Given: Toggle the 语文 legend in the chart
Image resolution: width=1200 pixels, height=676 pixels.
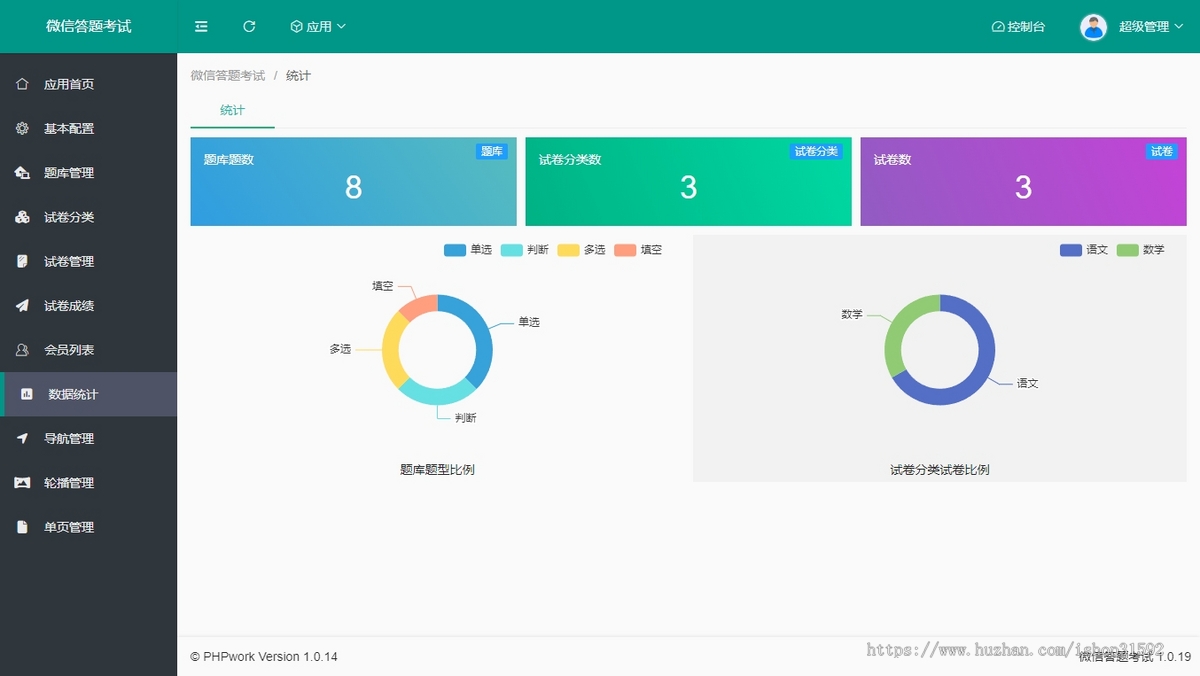Looking at the screenshot, I should click(1084, 250).
